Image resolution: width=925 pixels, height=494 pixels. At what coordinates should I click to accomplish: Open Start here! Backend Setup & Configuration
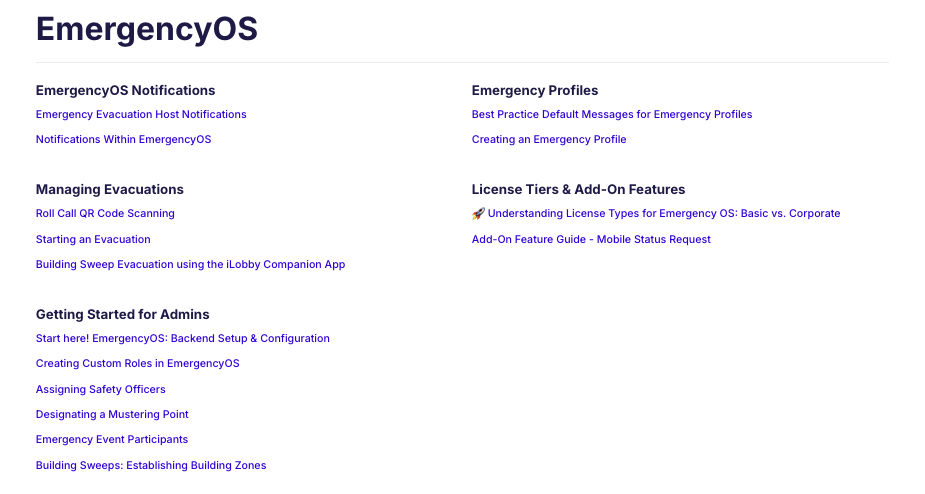tap(183, 339)
